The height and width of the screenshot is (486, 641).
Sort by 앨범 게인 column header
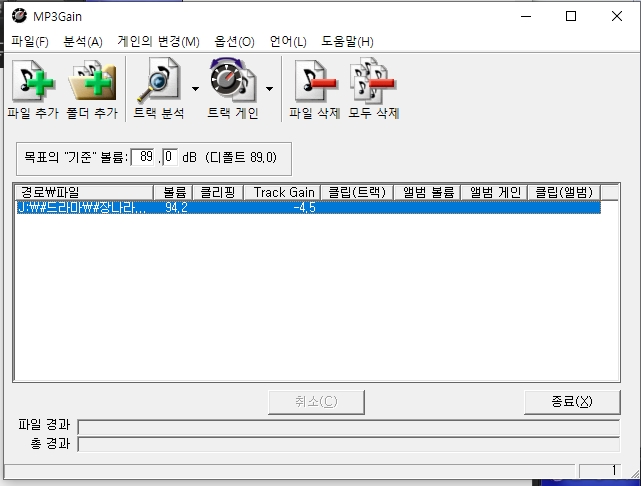pyautogui.click(x=495, y=192)
